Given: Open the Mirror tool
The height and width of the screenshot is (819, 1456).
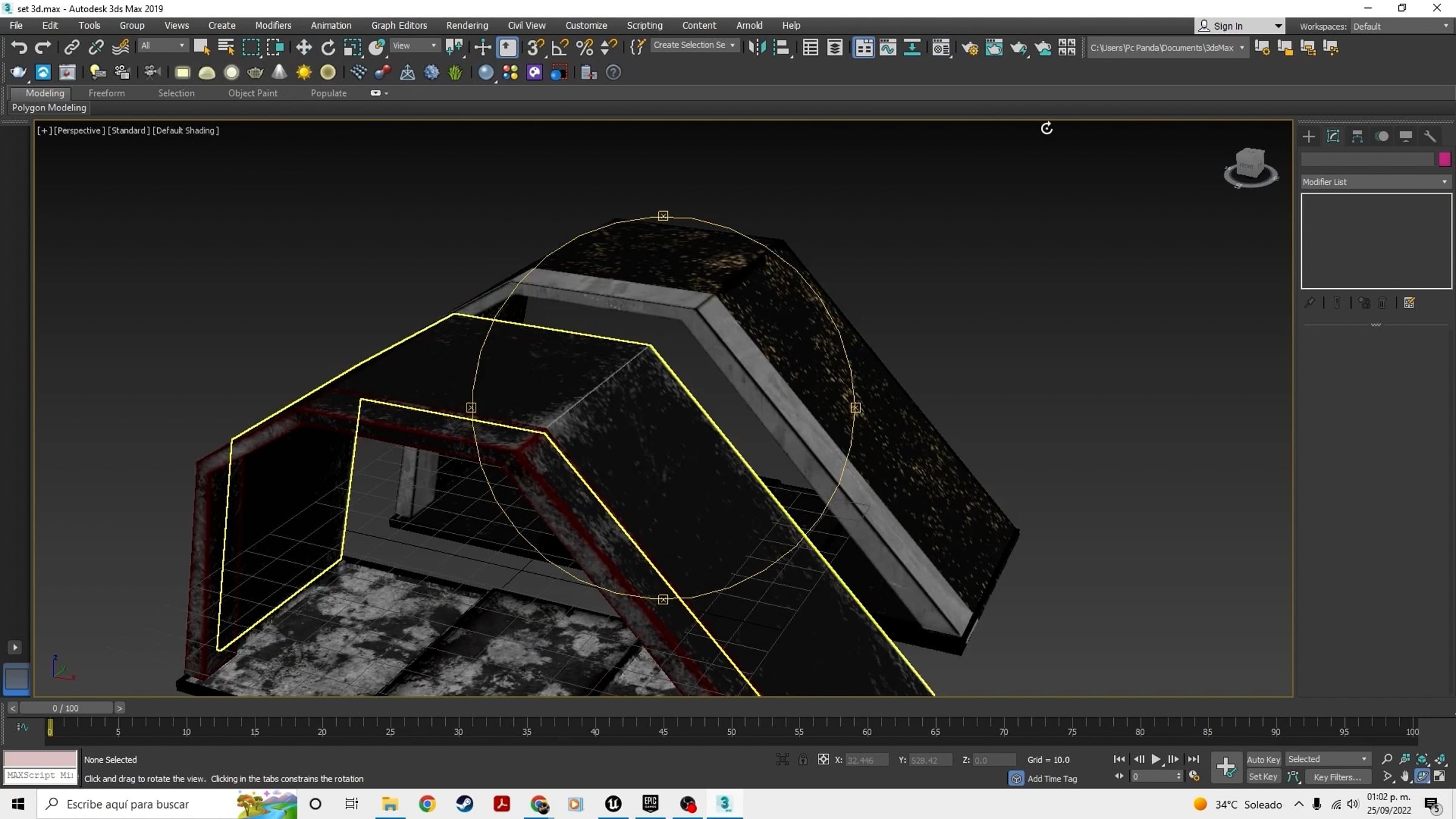Looking at the screenshot, I should tap(757, 47).
